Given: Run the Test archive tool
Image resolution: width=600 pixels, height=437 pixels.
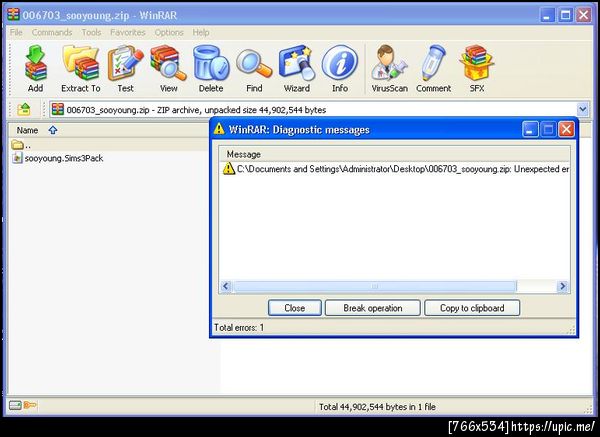Looking at the screenshot, I should click(x=125, y=63).
